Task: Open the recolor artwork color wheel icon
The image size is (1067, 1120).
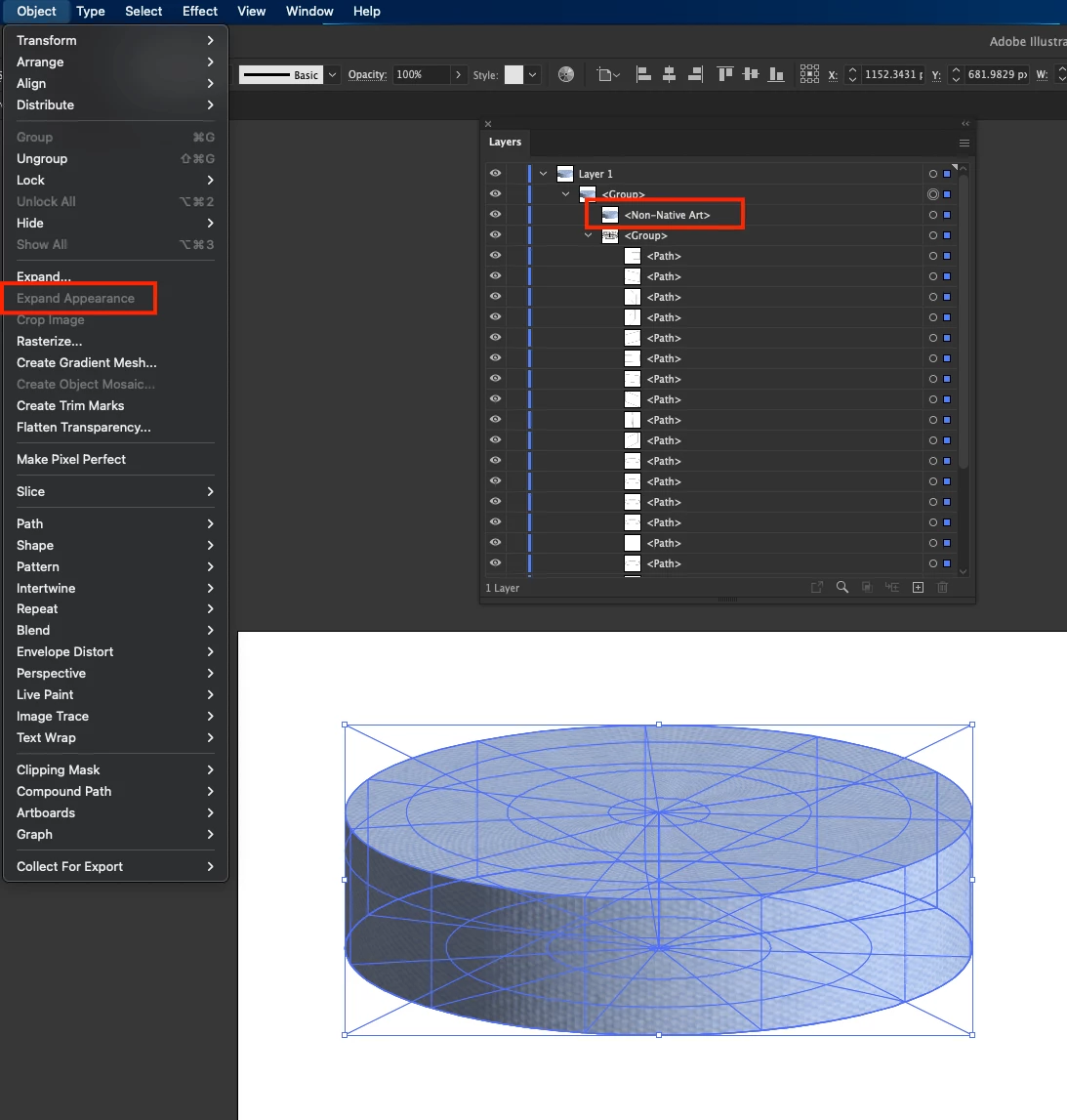Action: (565, 74)
